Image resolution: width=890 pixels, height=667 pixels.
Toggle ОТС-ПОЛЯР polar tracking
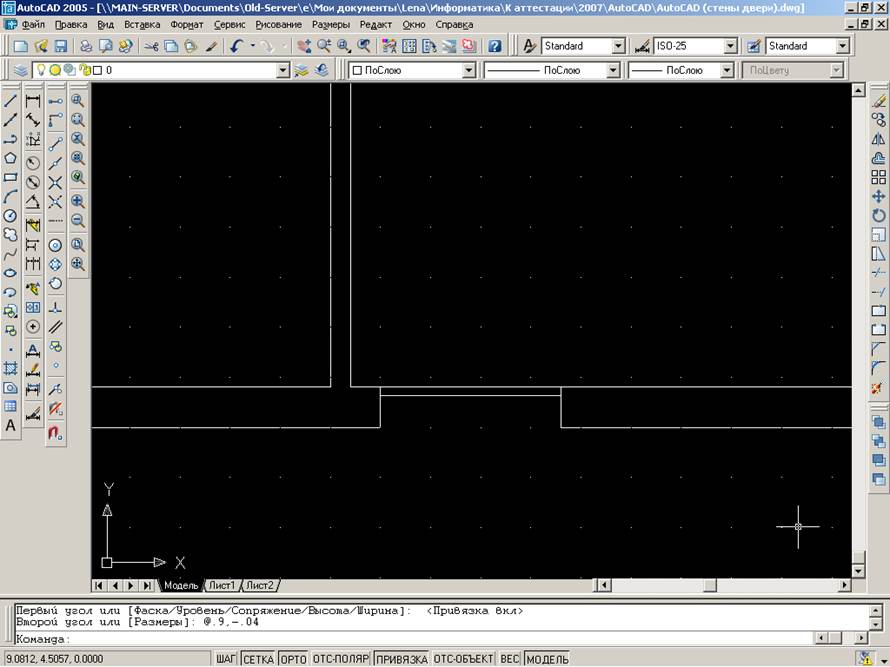pyautogui.click(x=341, y=658)
